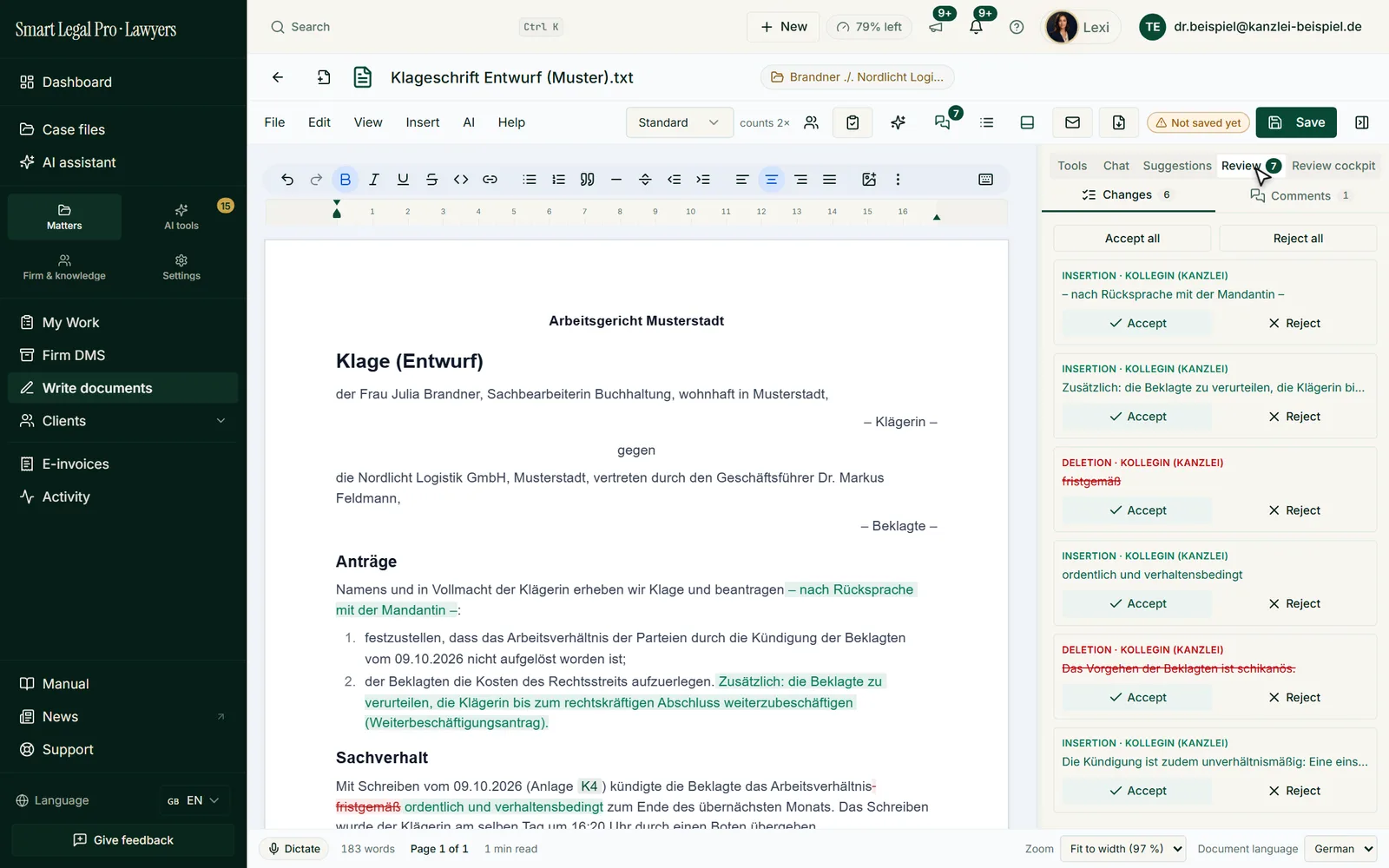Click the export document download icon
Image resolution: width=1389 pixels, height=868 pixels.
pyautogui.click(x=1119, y=122)
